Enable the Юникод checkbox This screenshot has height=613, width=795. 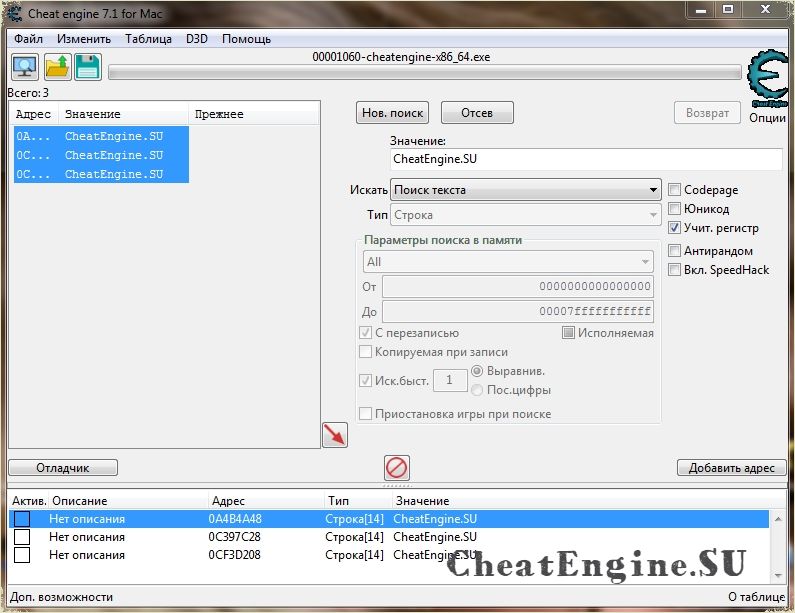pyautogui.click(x=674, y=208)
